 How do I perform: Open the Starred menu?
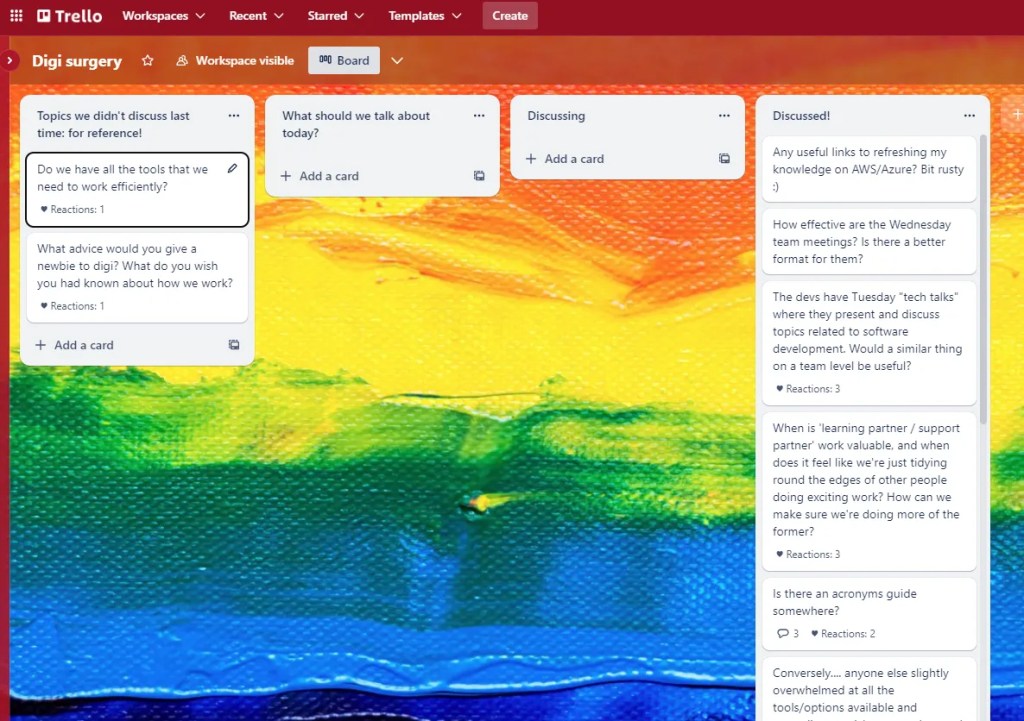click(335, 16)
